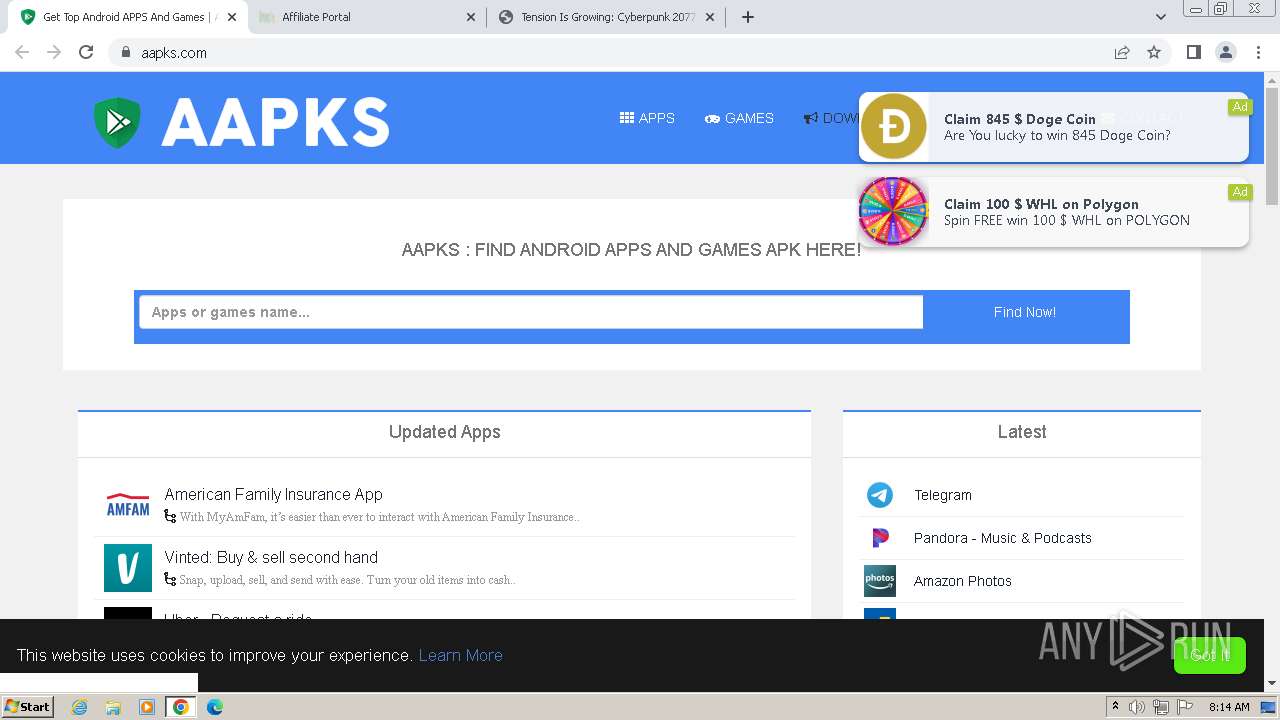
Task: Open the GAMES navigation menu
Action: tap(739, 118)
